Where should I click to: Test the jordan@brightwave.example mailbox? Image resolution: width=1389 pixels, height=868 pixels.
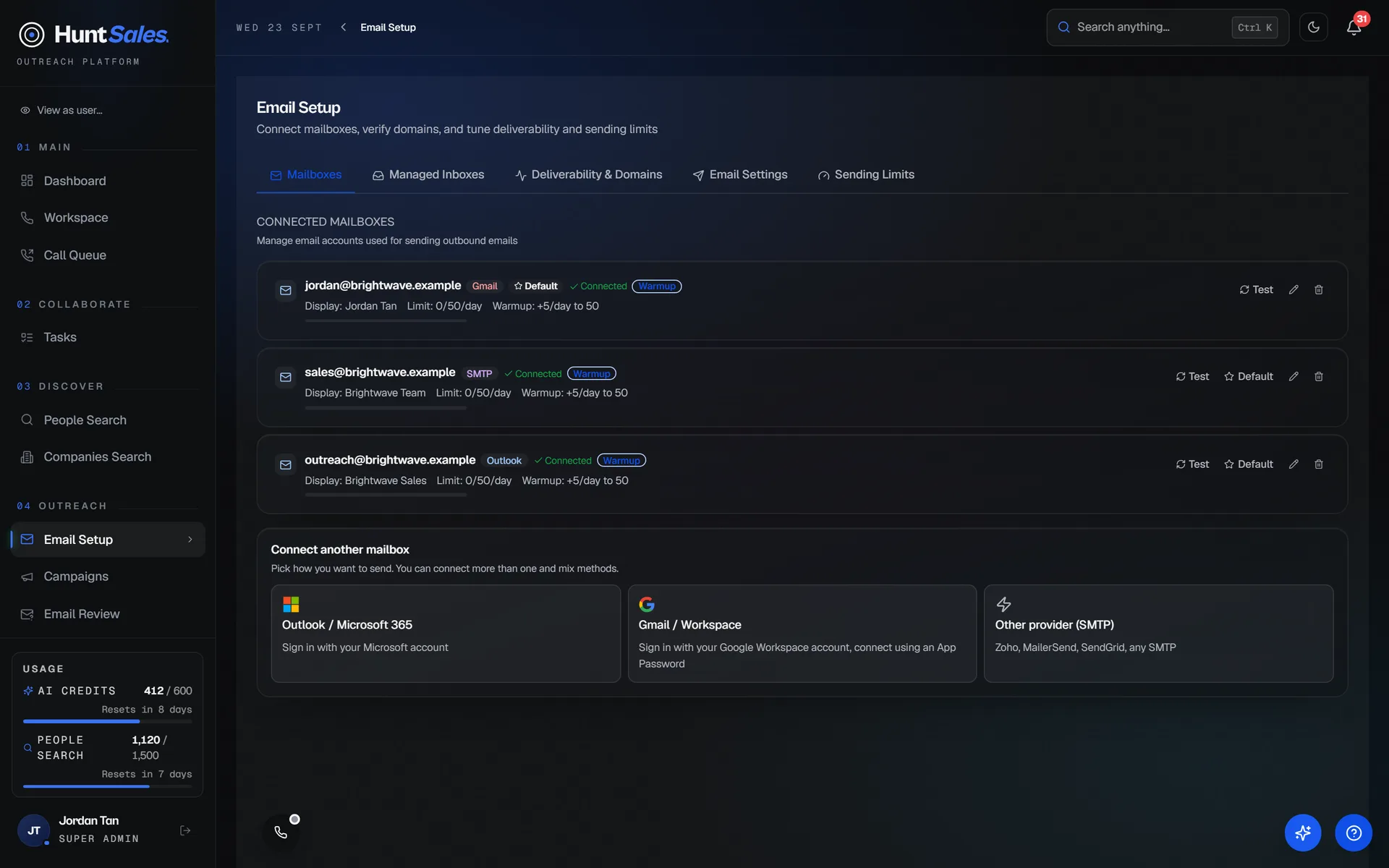pos(1256,289)
